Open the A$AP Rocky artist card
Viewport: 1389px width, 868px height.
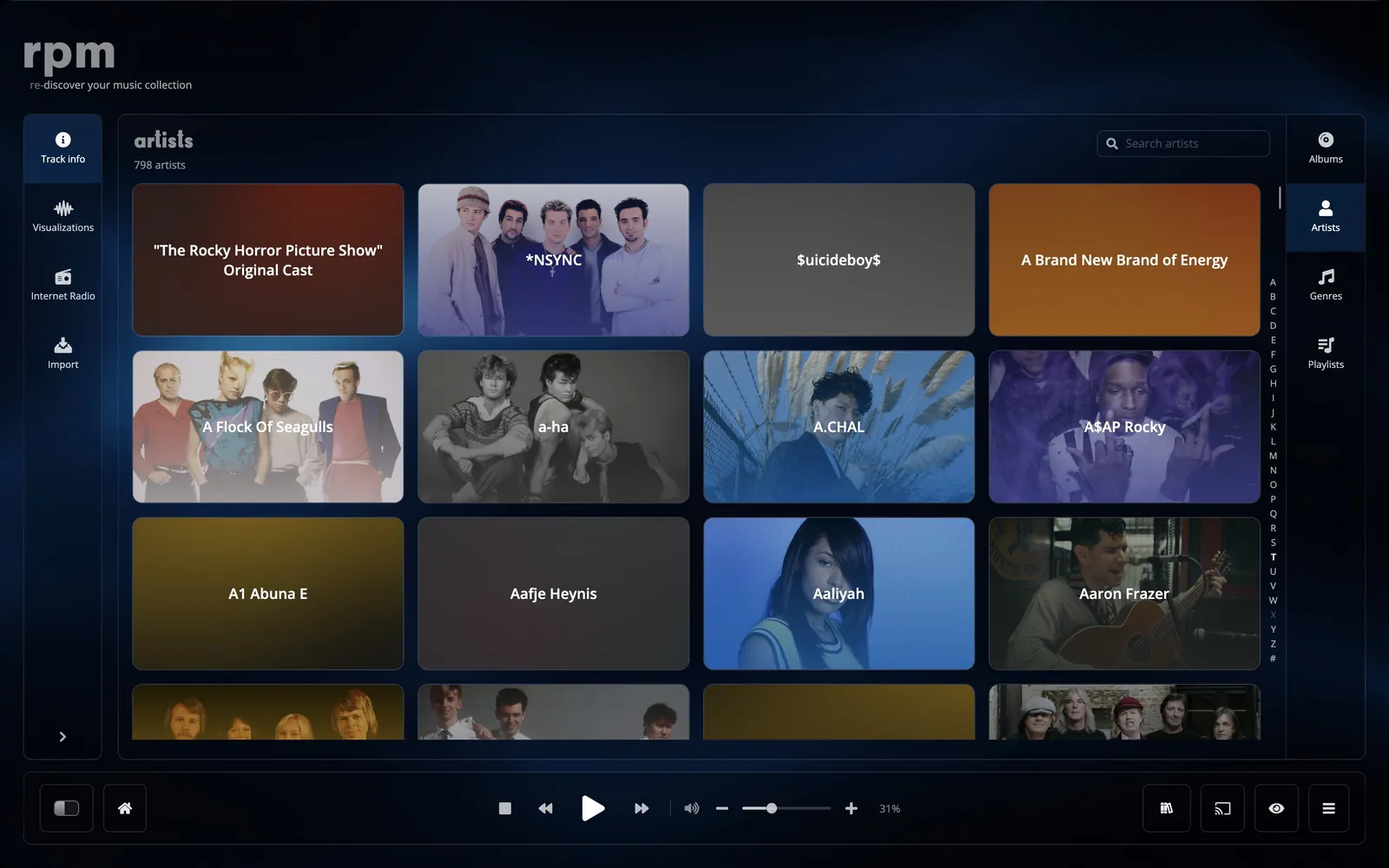pyautogui.click(x=1124, y=426)
